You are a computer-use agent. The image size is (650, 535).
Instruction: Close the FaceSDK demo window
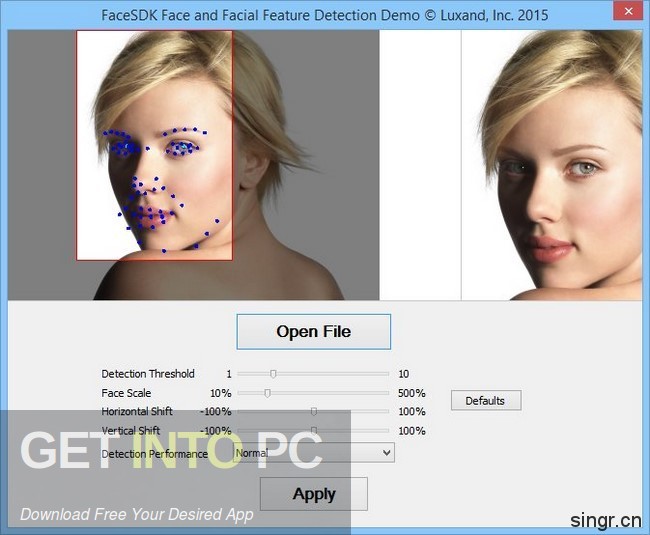628,11
